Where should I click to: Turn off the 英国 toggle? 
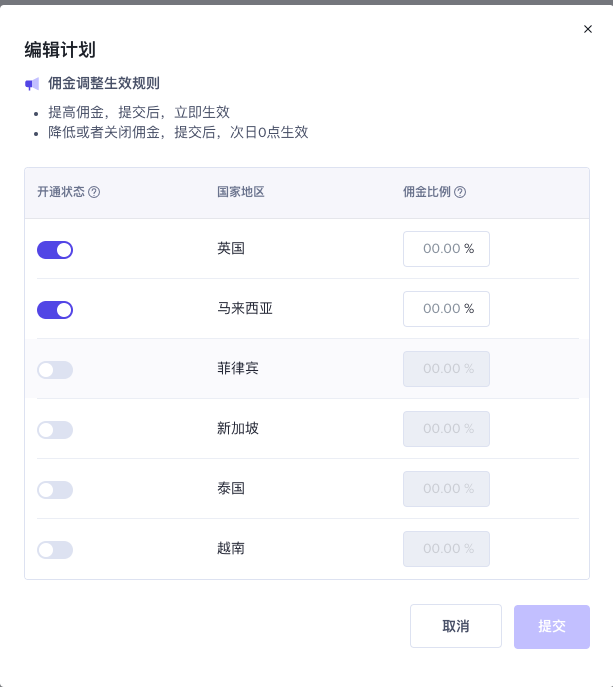pos(55,250)
